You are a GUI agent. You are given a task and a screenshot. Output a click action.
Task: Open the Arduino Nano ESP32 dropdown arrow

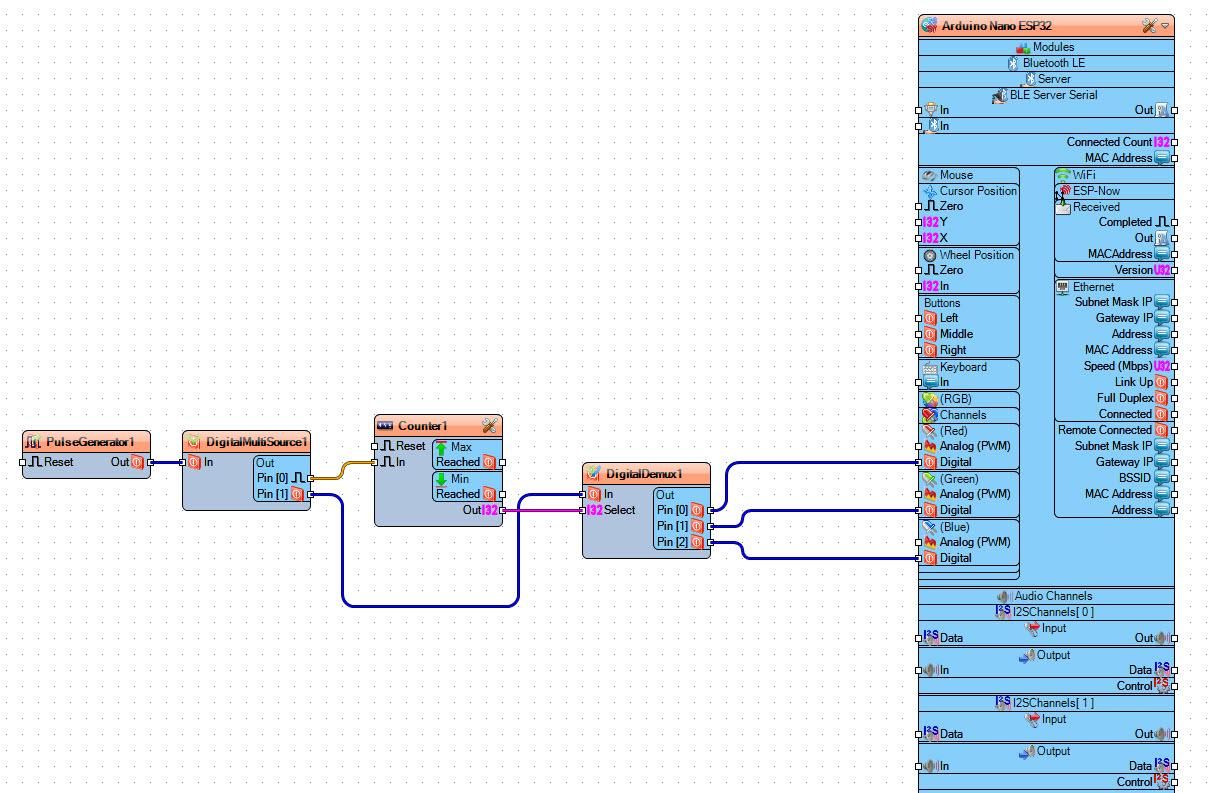click(x=1166, y=26)
